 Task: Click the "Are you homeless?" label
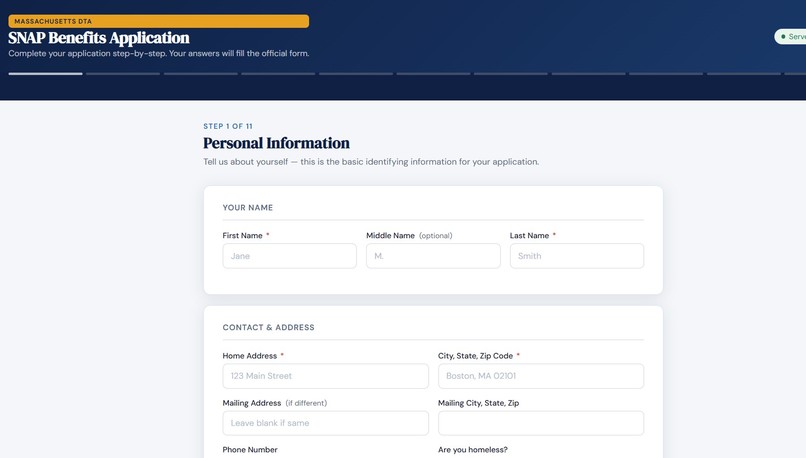(x=472, y=450)
